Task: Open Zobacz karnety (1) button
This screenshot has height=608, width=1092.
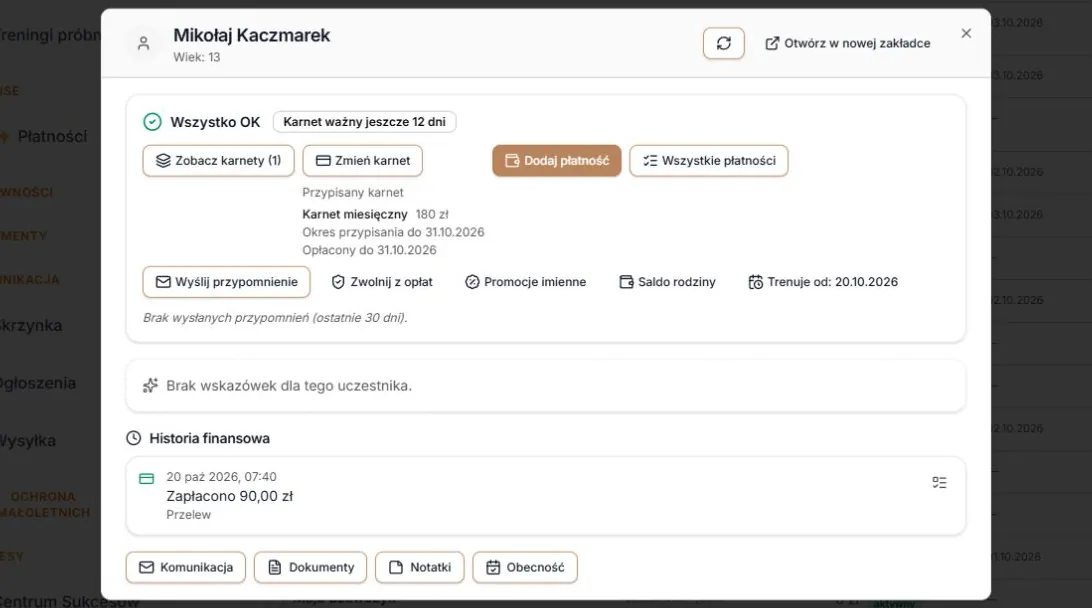Action: tap(219, 161)
